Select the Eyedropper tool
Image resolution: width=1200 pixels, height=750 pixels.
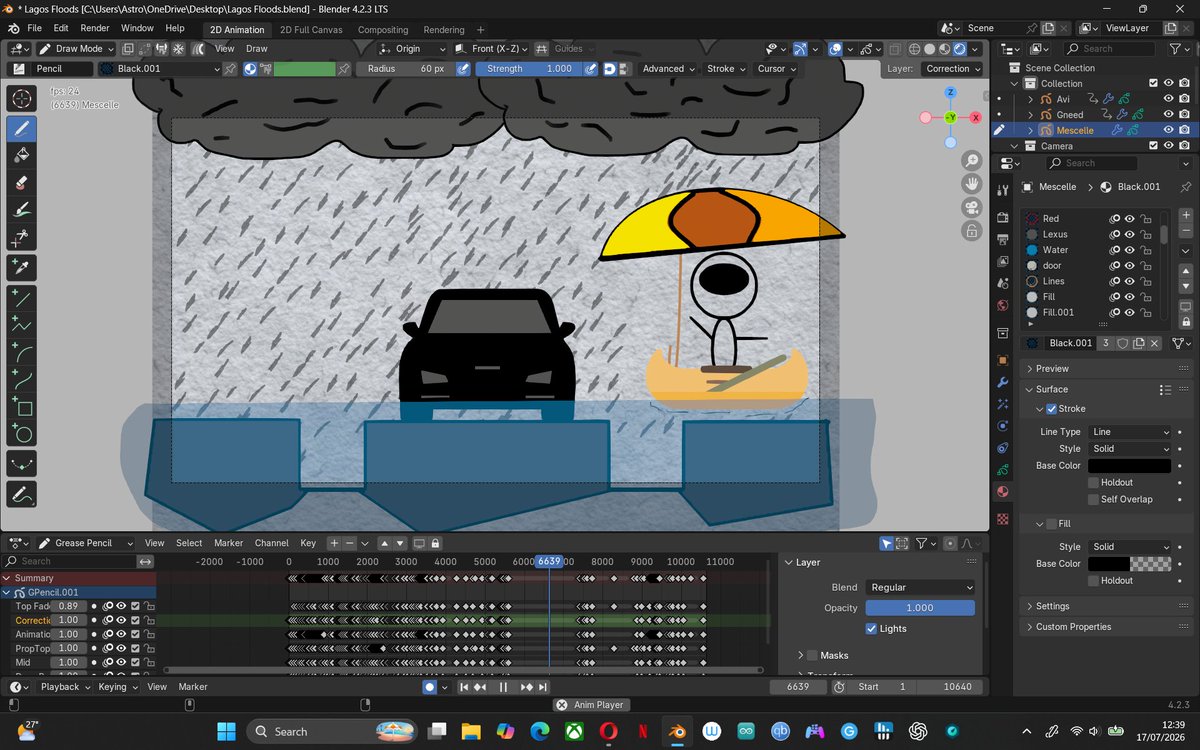22,268
